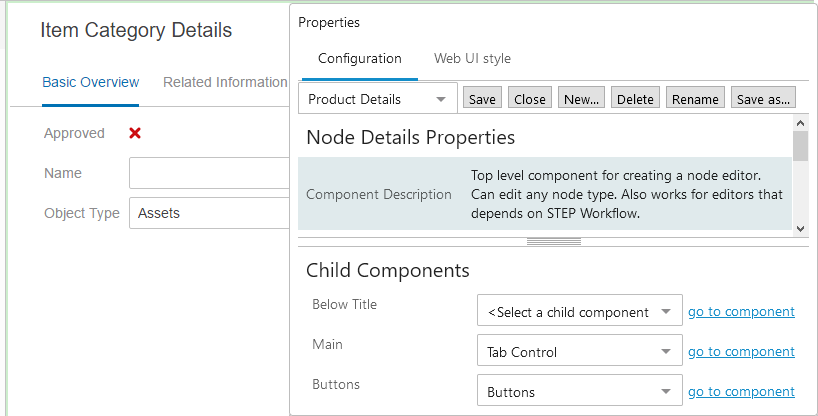Click the Save as... button
This screenshot has width=818, height=416.
point(764,99)
